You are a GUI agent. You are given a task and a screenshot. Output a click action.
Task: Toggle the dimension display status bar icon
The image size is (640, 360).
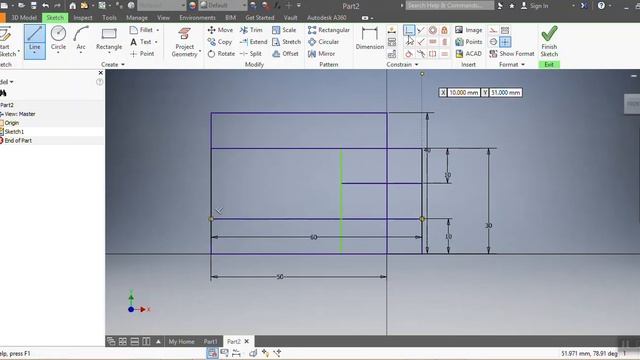click(x=236, y=353)
